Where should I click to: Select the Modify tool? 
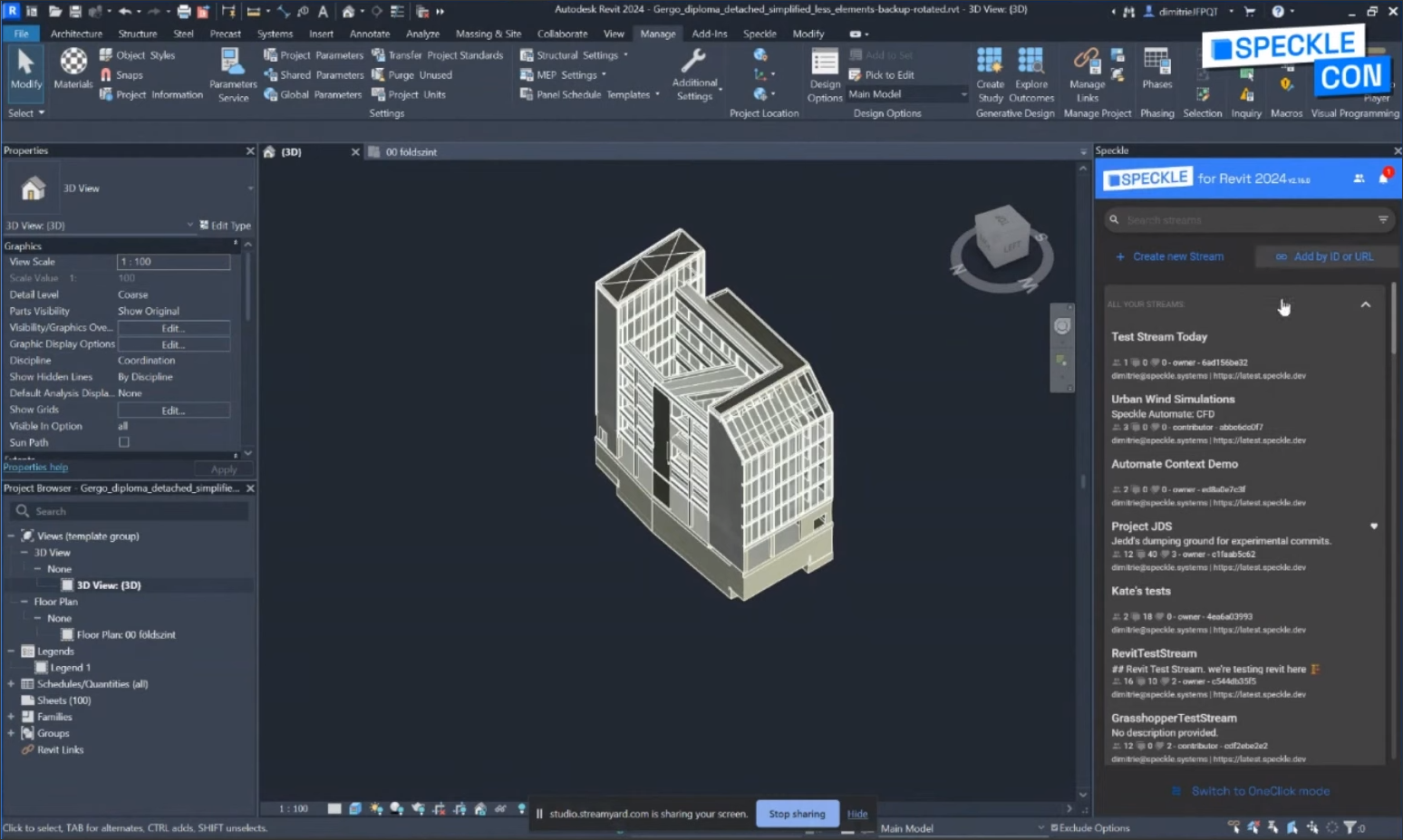(x=25, y=70)
